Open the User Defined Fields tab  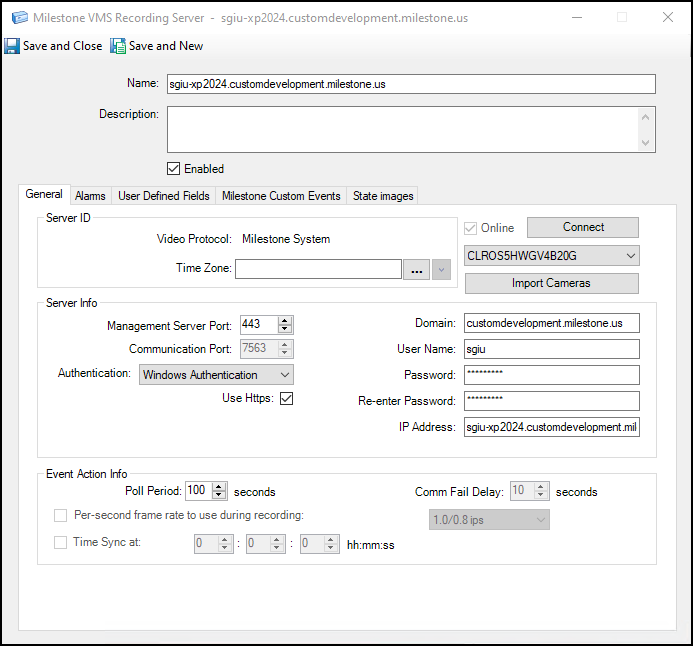(x=164, y=196)
